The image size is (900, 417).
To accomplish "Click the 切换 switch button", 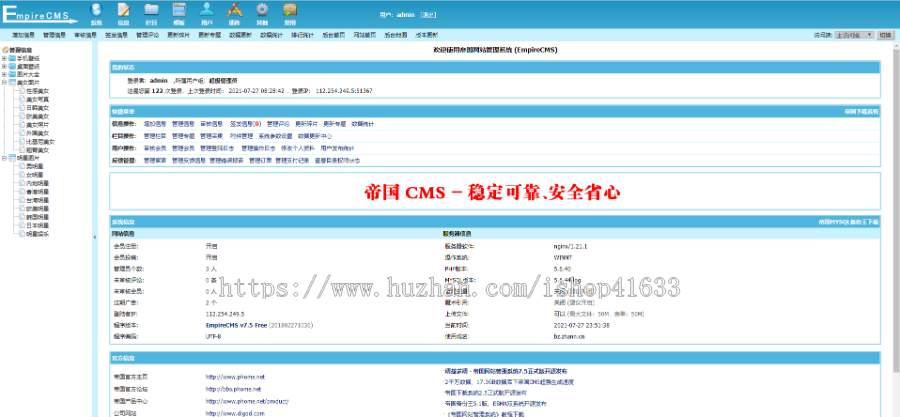I will tap(886, 35).
